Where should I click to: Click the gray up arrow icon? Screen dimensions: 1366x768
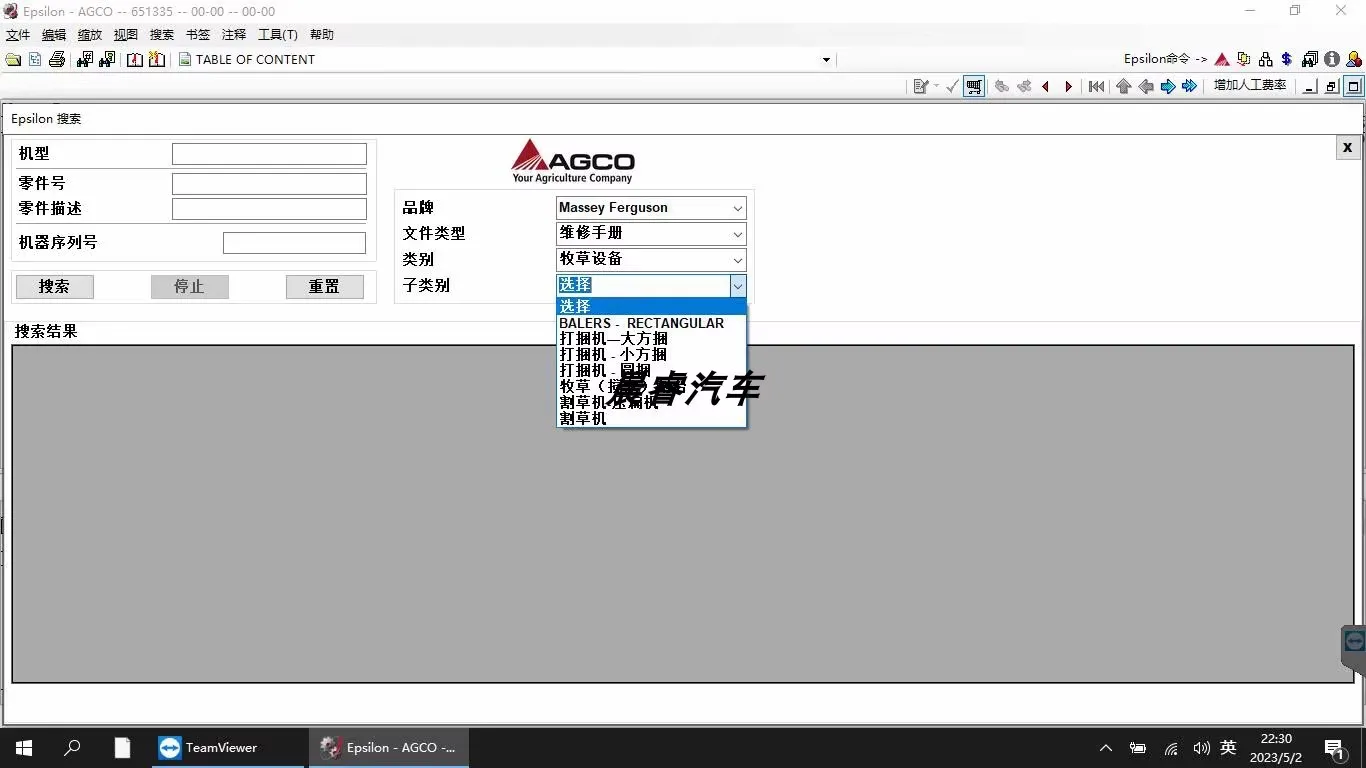(1124, 87)
